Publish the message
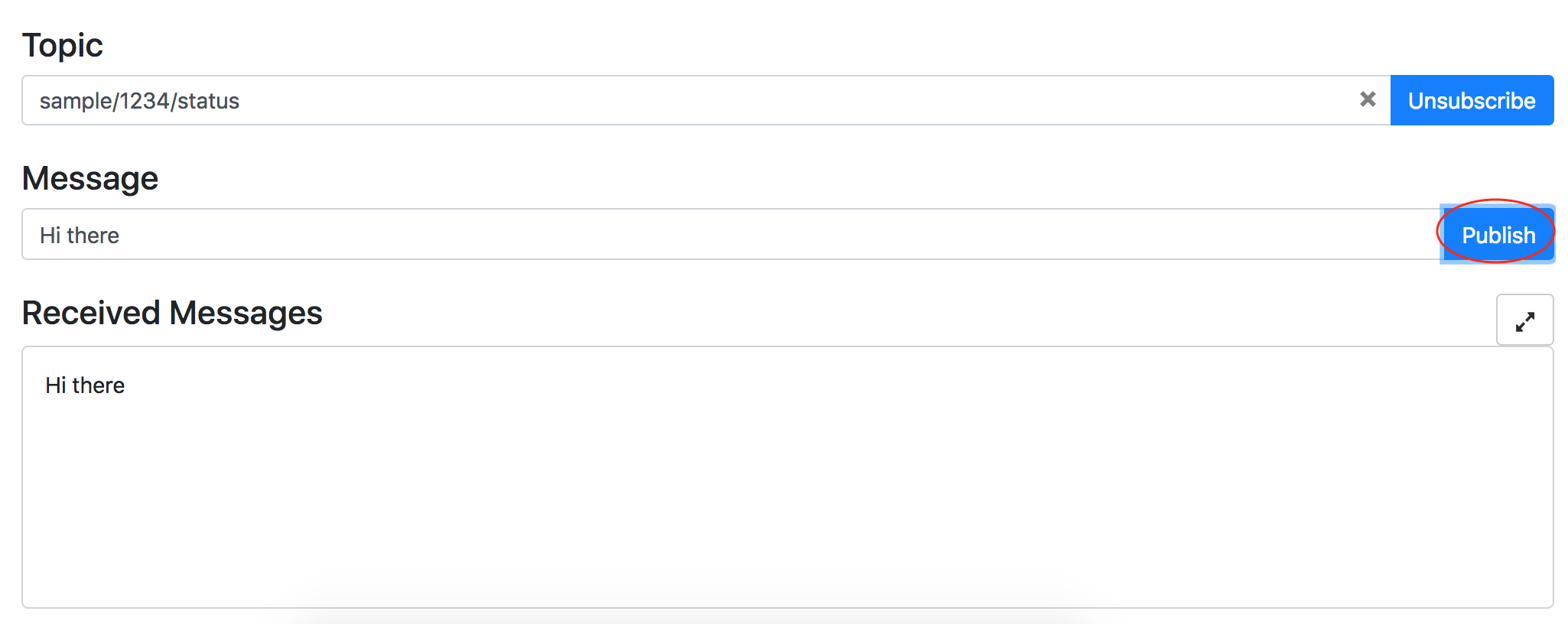 click(x=1498, y=235)
